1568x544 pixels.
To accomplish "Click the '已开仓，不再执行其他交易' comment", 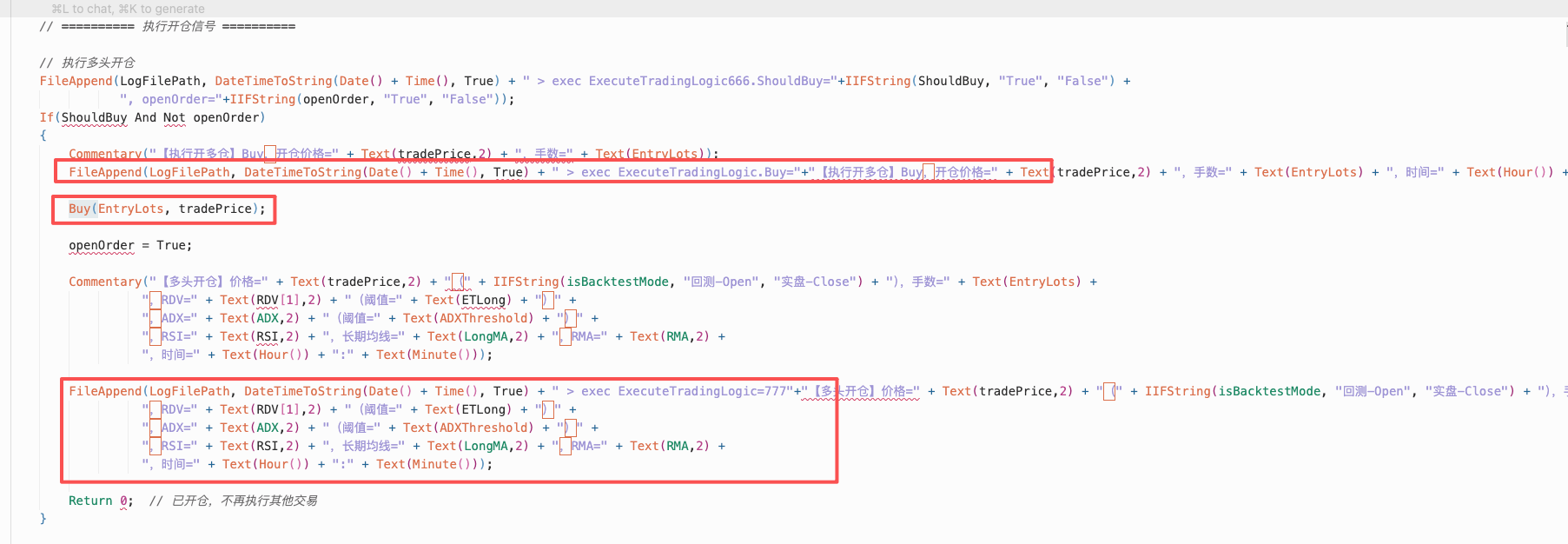I will (x=243, y=501).
